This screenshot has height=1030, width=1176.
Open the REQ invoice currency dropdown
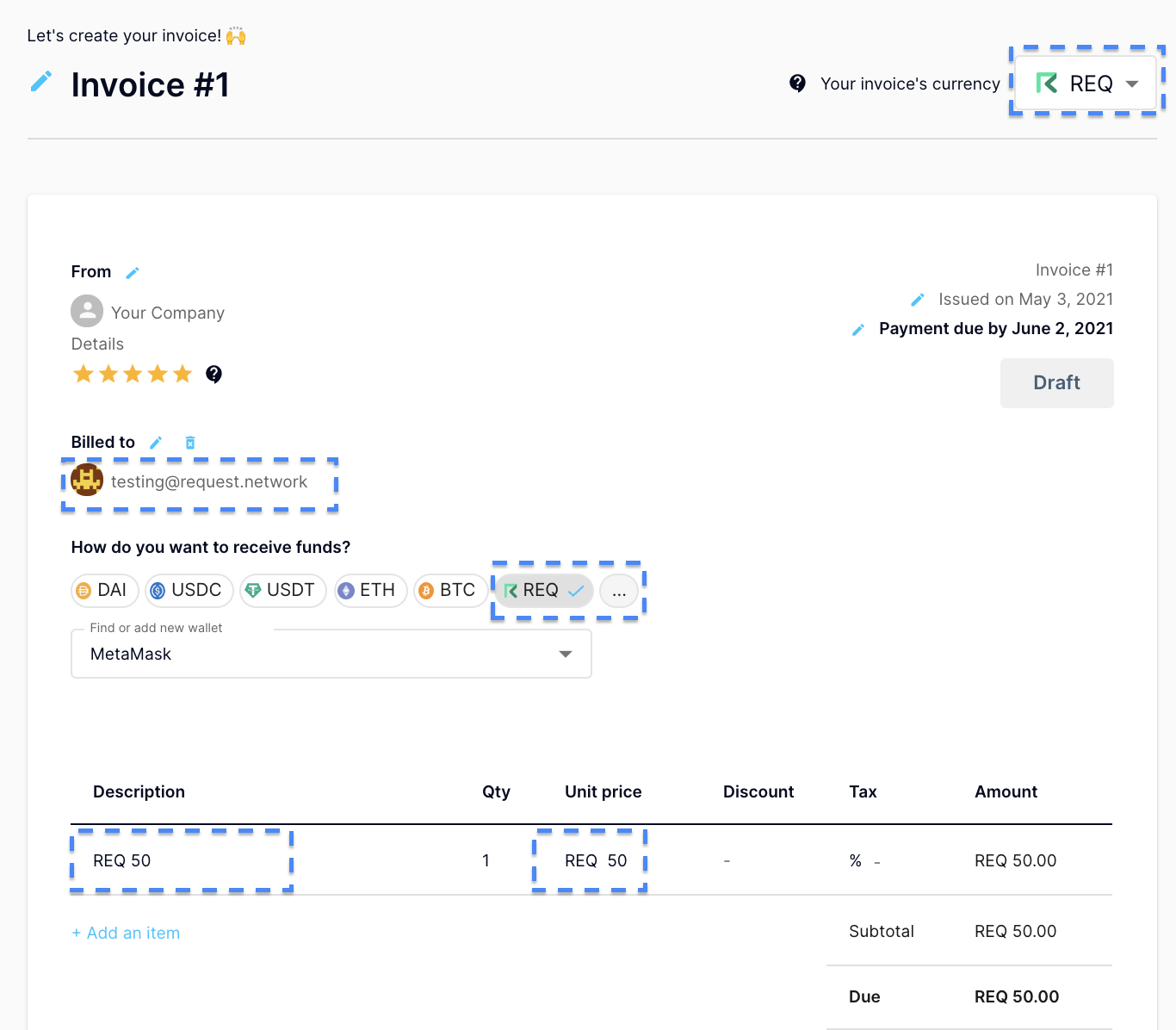(1086, 84)
